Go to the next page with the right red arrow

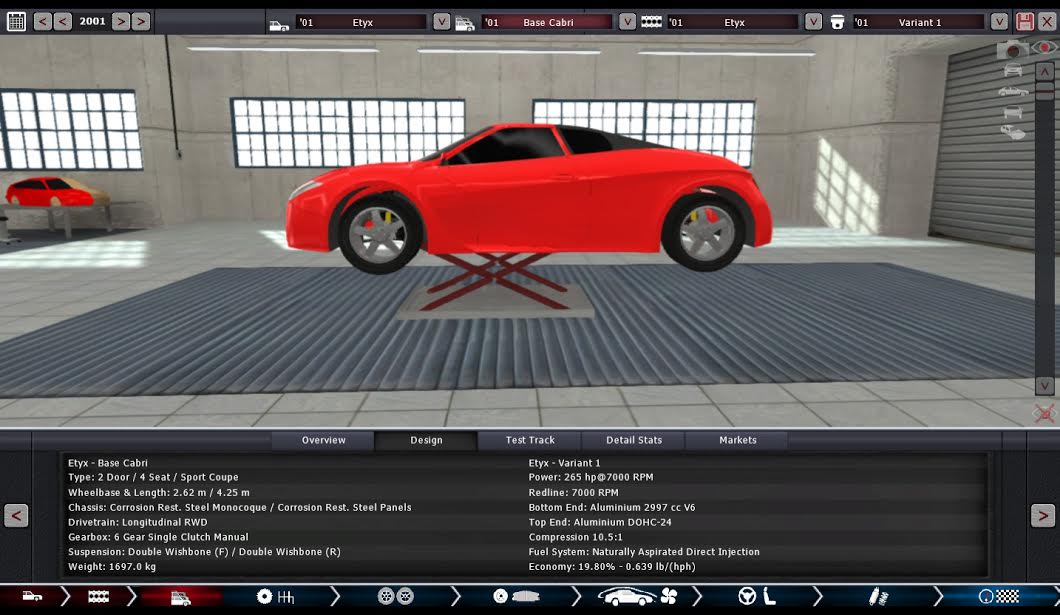(x=1042, y=516)
